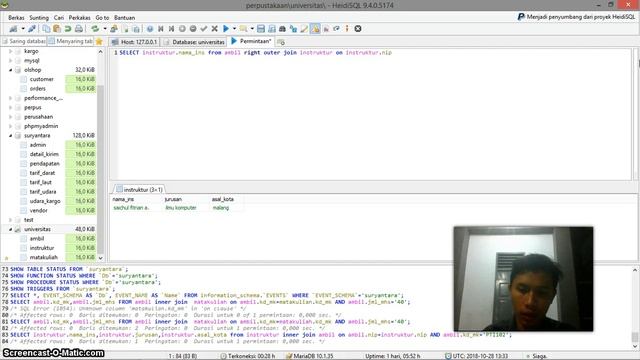Click the green Undo arrow icon
Screen dimensions: 640x360
pyautogui.click(x=68, y=29)
